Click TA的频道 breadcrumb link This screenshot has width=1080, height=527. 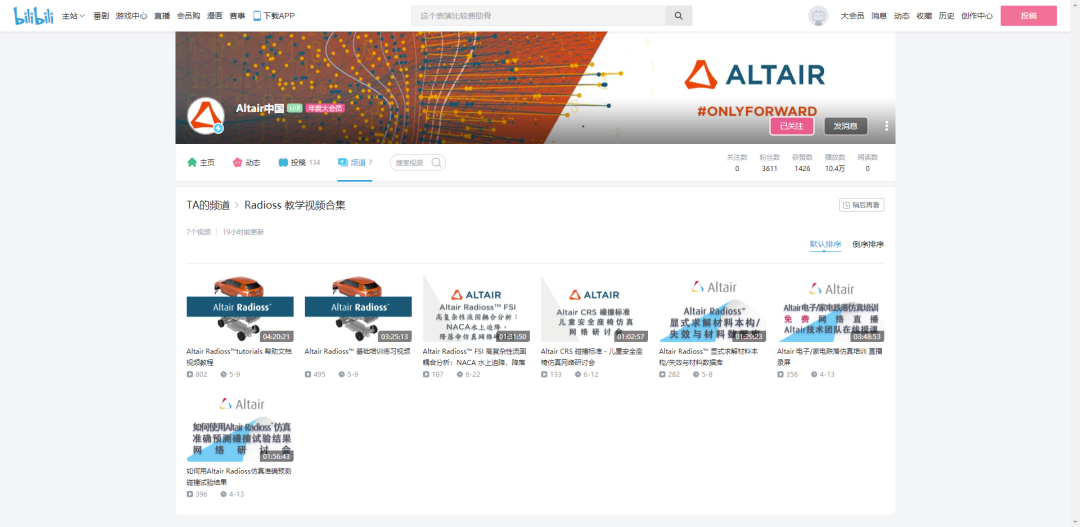(208, 205)
